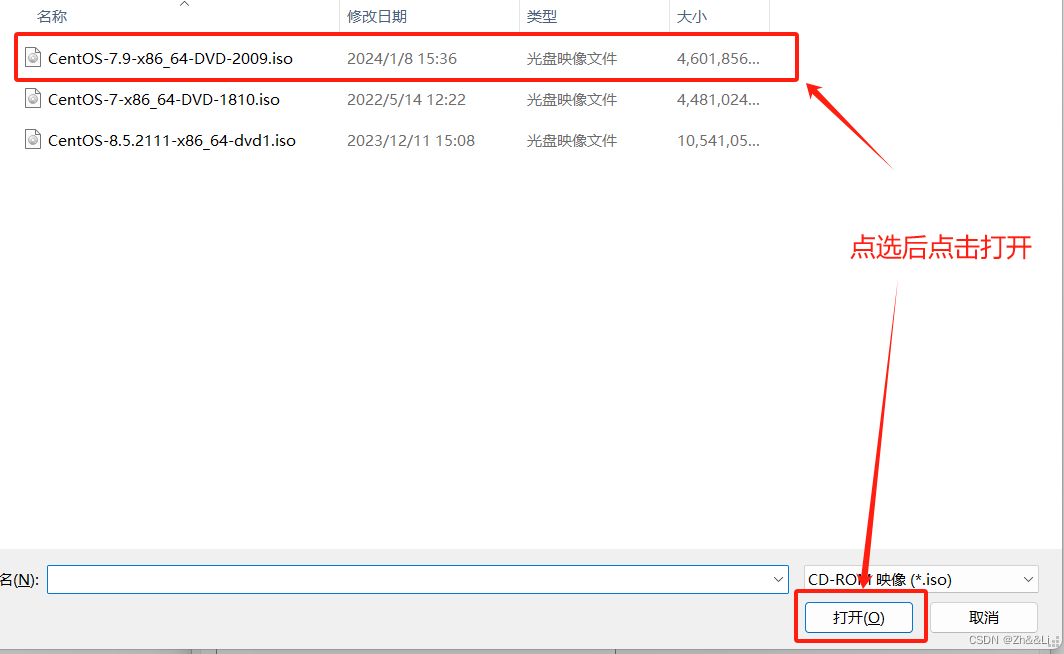This screenshot has height=654, width=1064.
Task: Click the size value 4,601,856...
Action: (x=718, y=58)
